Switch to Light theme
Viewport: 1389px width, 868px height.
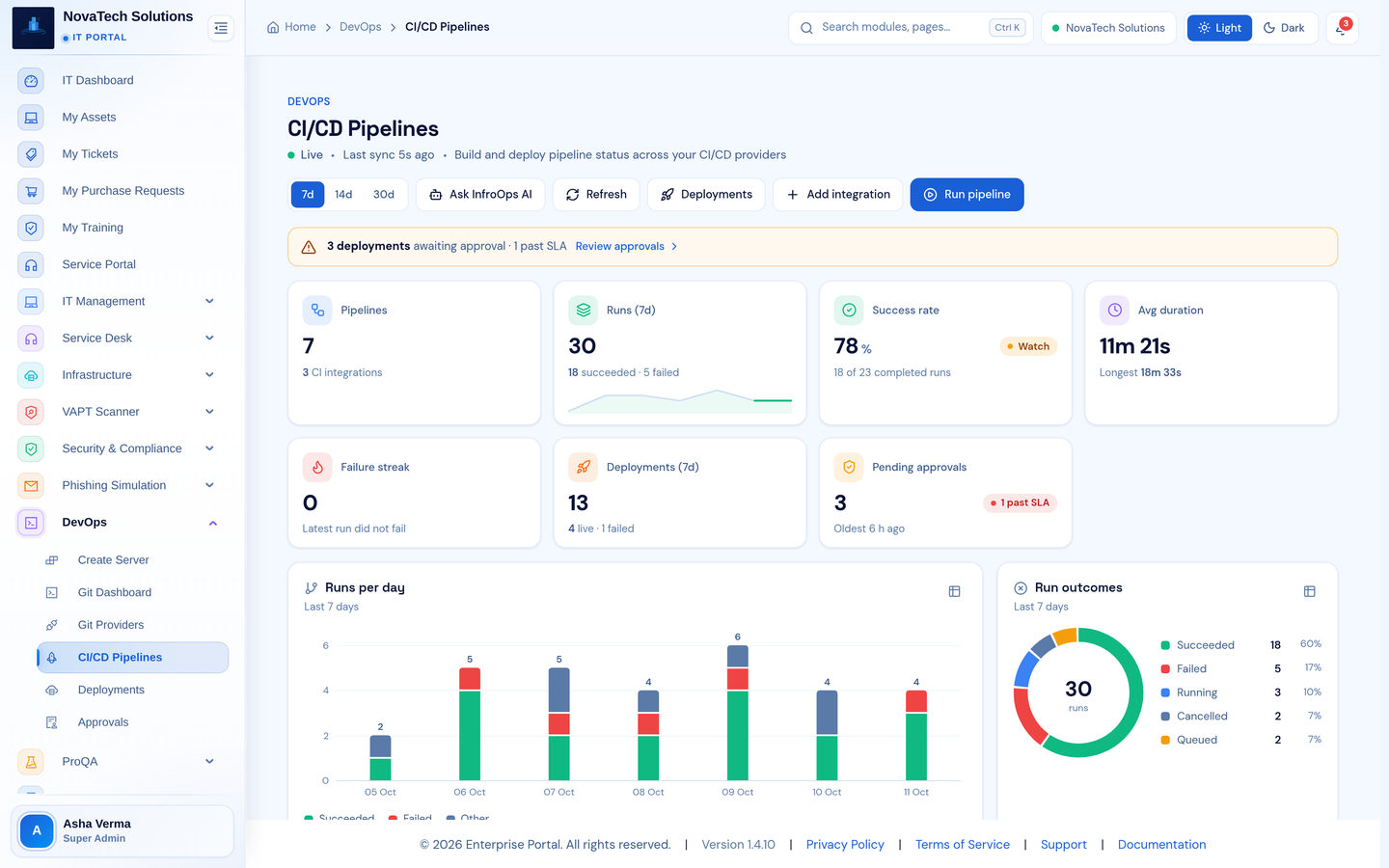tap(1219, 28)
